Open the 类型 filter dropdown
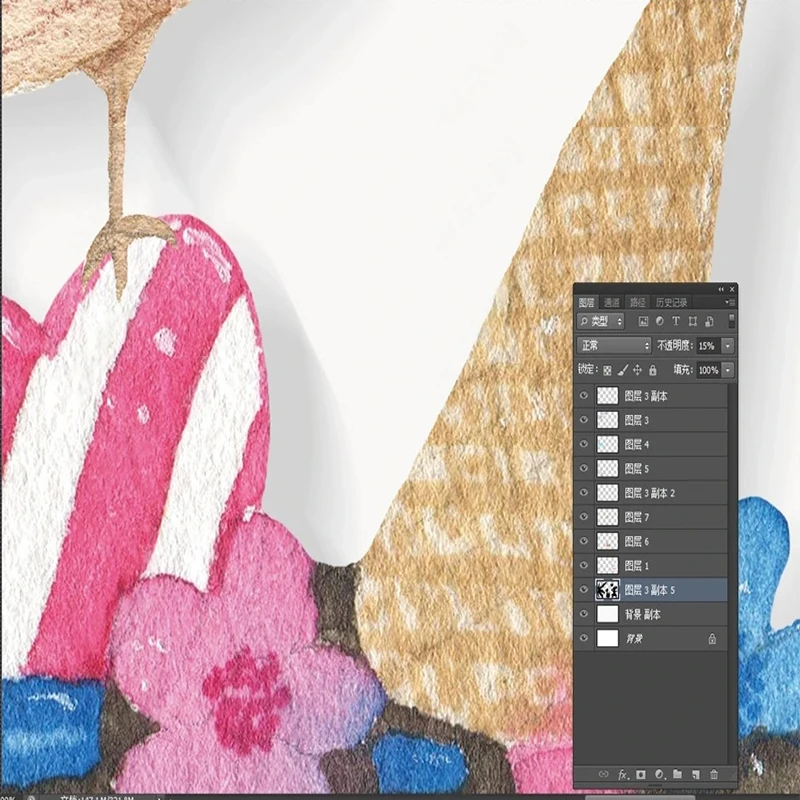Viewport: 800px width, 800px height. pos(601,321)
